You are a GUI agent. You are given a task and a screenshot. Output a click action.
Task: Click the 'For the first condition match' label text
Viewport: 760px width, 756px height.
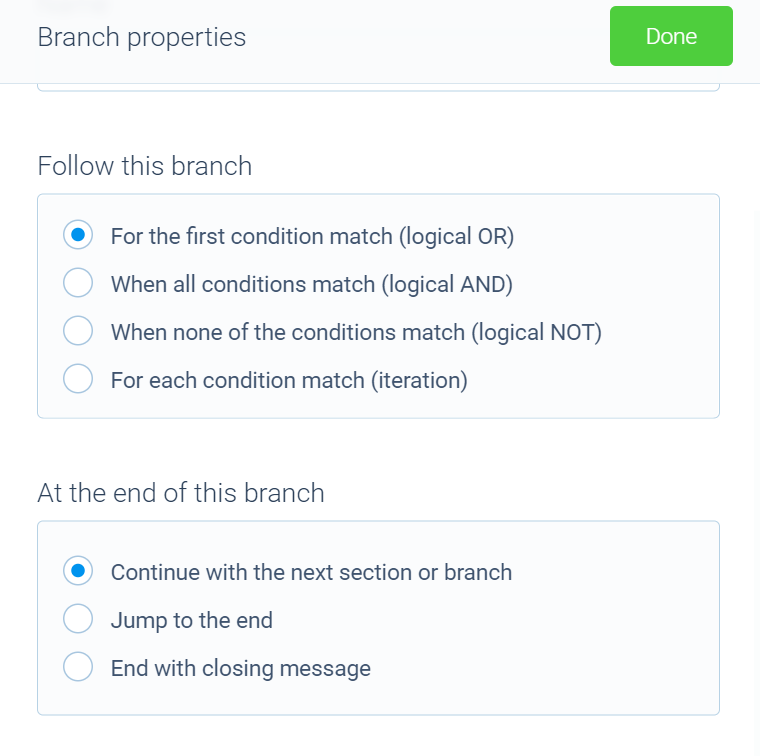pyautogui.click(x=252, y=236)
